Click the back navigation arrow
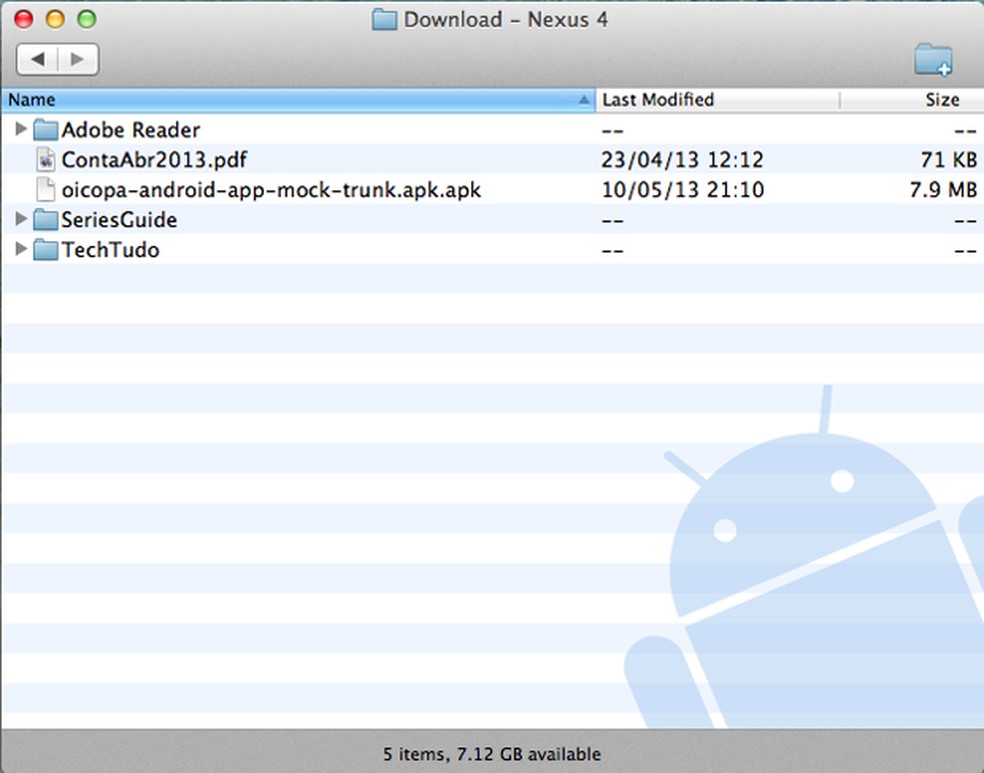Image resolution: width=984 pixels, height=773 pixels. pos(37,60)
